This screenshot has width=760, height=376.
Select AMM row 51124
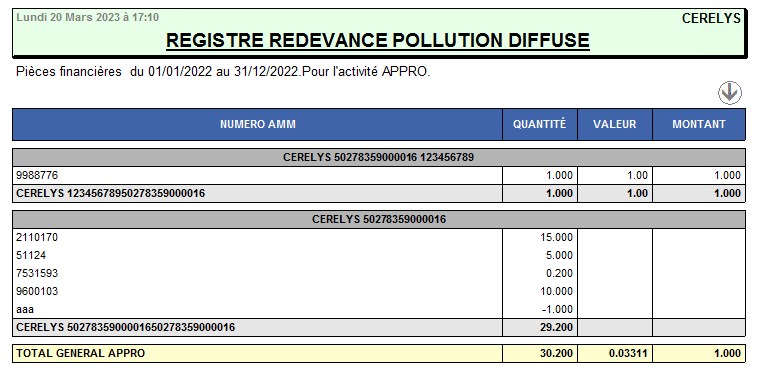(379, 255)
